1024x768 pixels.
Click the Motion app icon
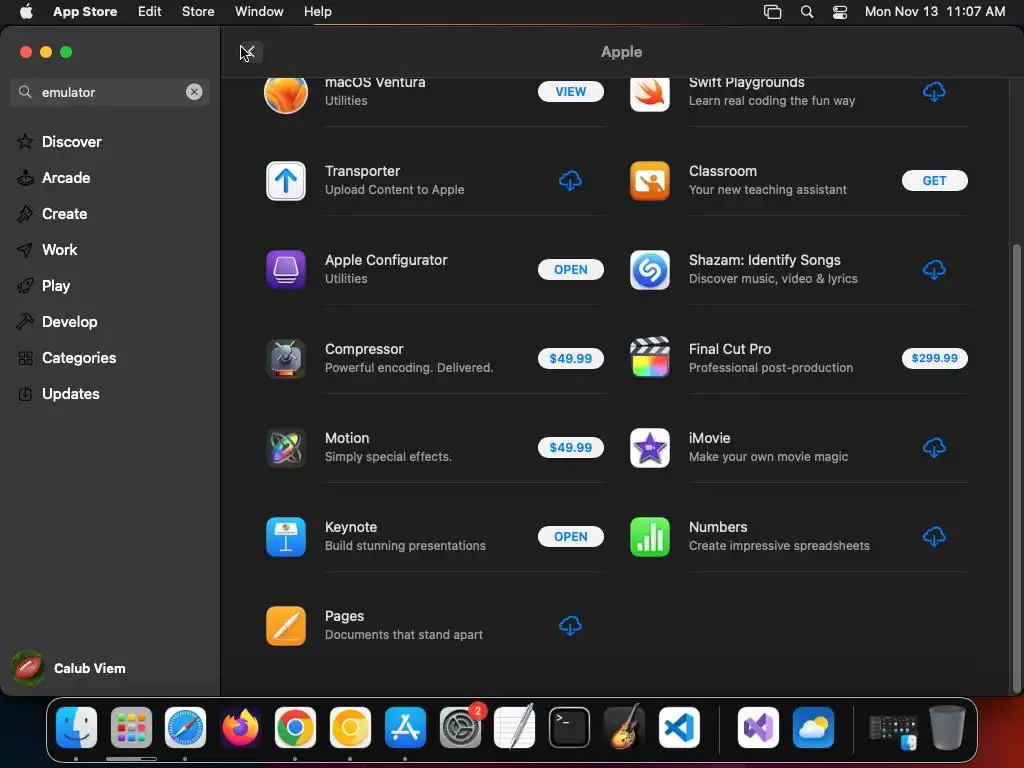(285, 447)
